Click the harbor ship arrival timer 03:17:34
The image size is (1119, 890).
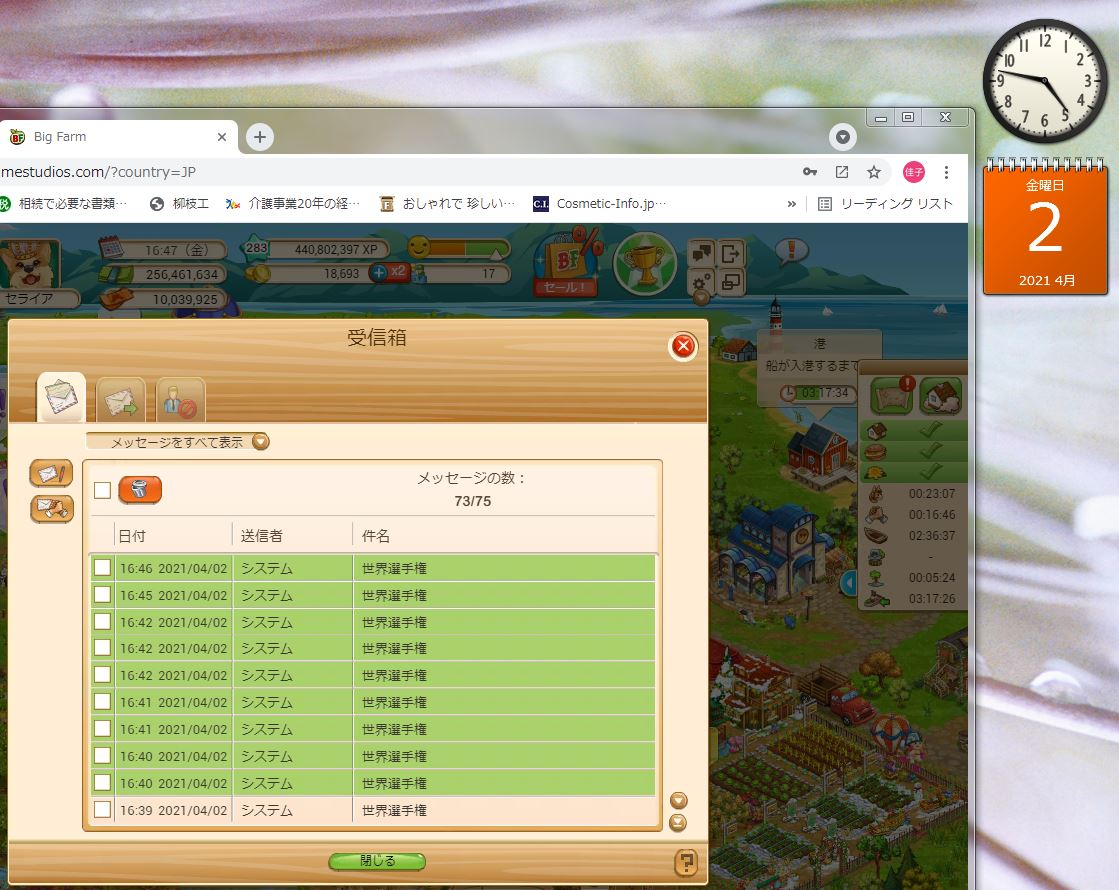click(x=819, y=393)
